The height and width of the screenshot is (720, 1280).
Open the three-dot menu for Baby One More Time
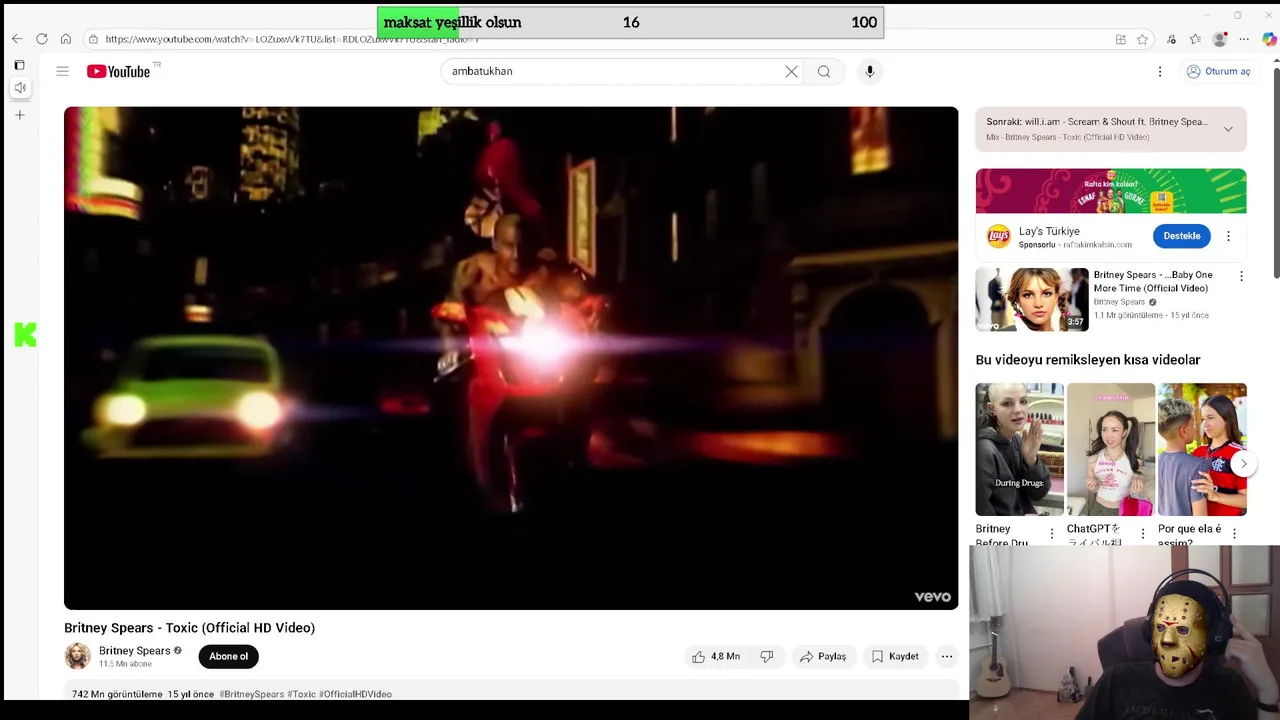pyautogui.click(x=1241, y=276)
